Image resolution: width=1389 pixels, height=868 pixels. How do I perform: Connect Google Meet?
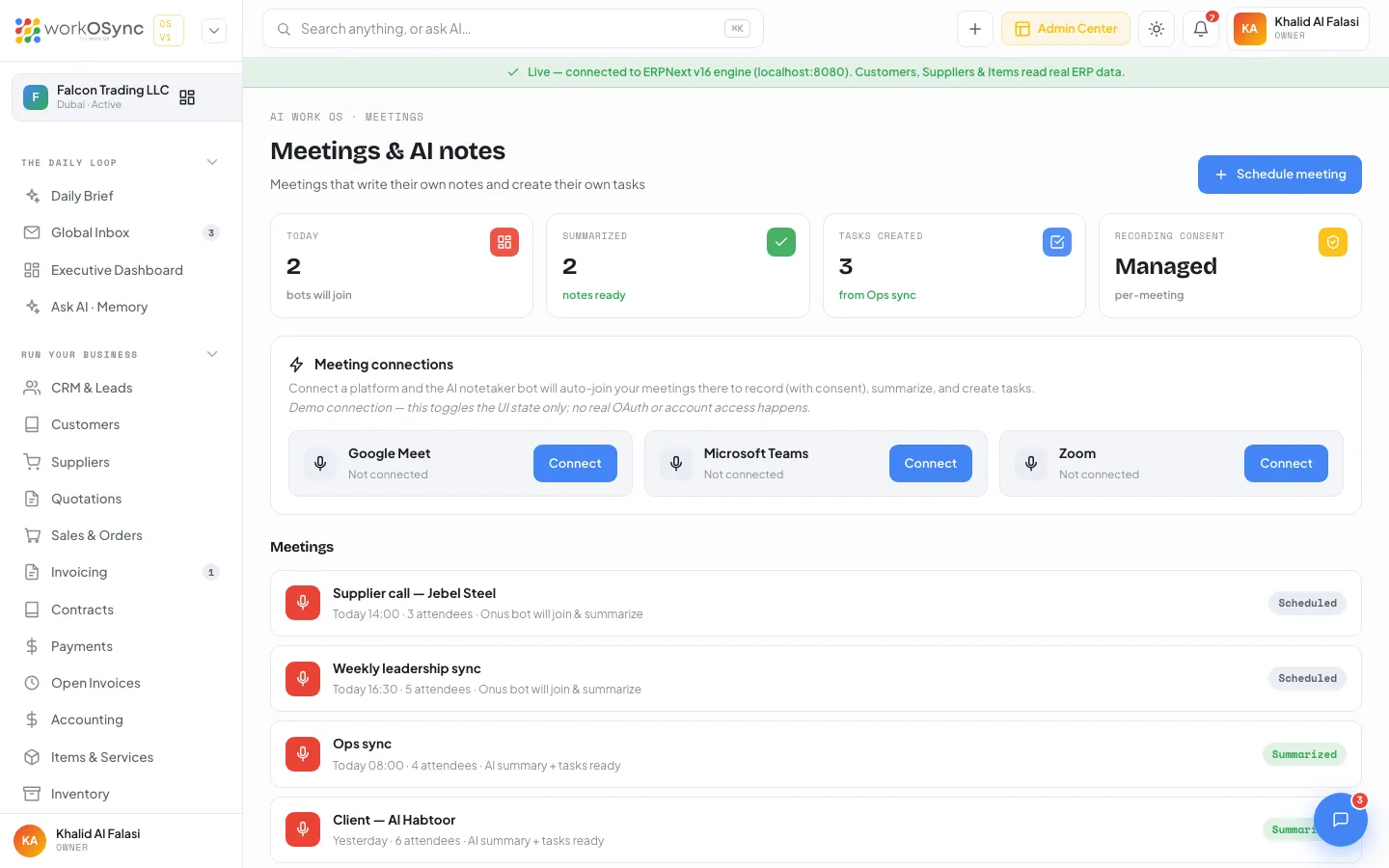575,464
